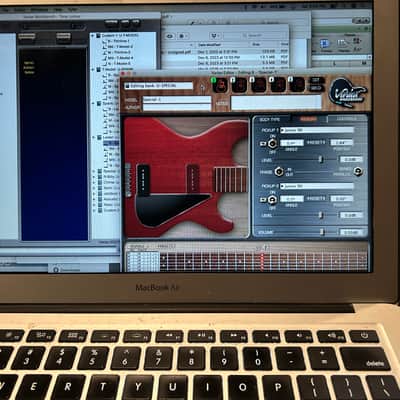This screenshot has width=400, height=400.
Task: Click the Volume slider handle
Action: (x=322, y=232)
